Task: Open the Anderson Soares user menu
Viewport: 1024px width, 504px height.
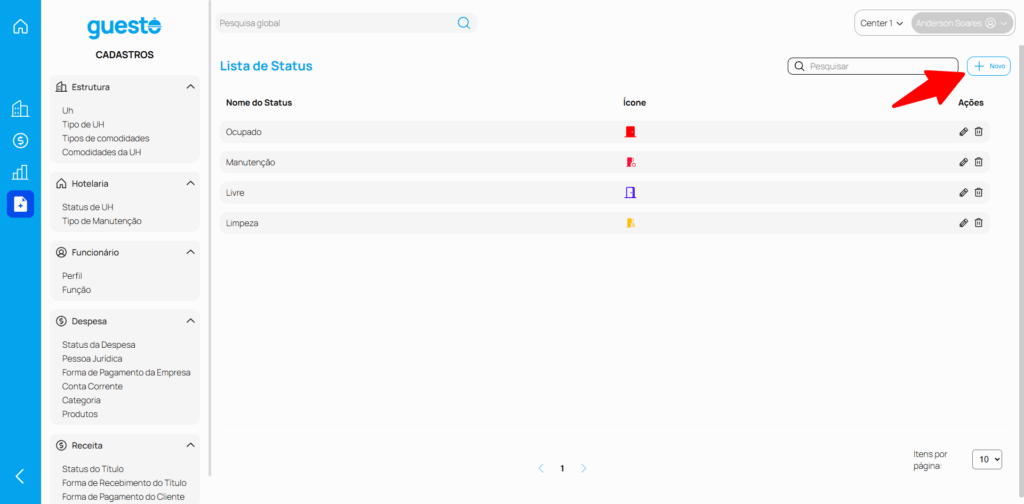Action: point(961,23)
